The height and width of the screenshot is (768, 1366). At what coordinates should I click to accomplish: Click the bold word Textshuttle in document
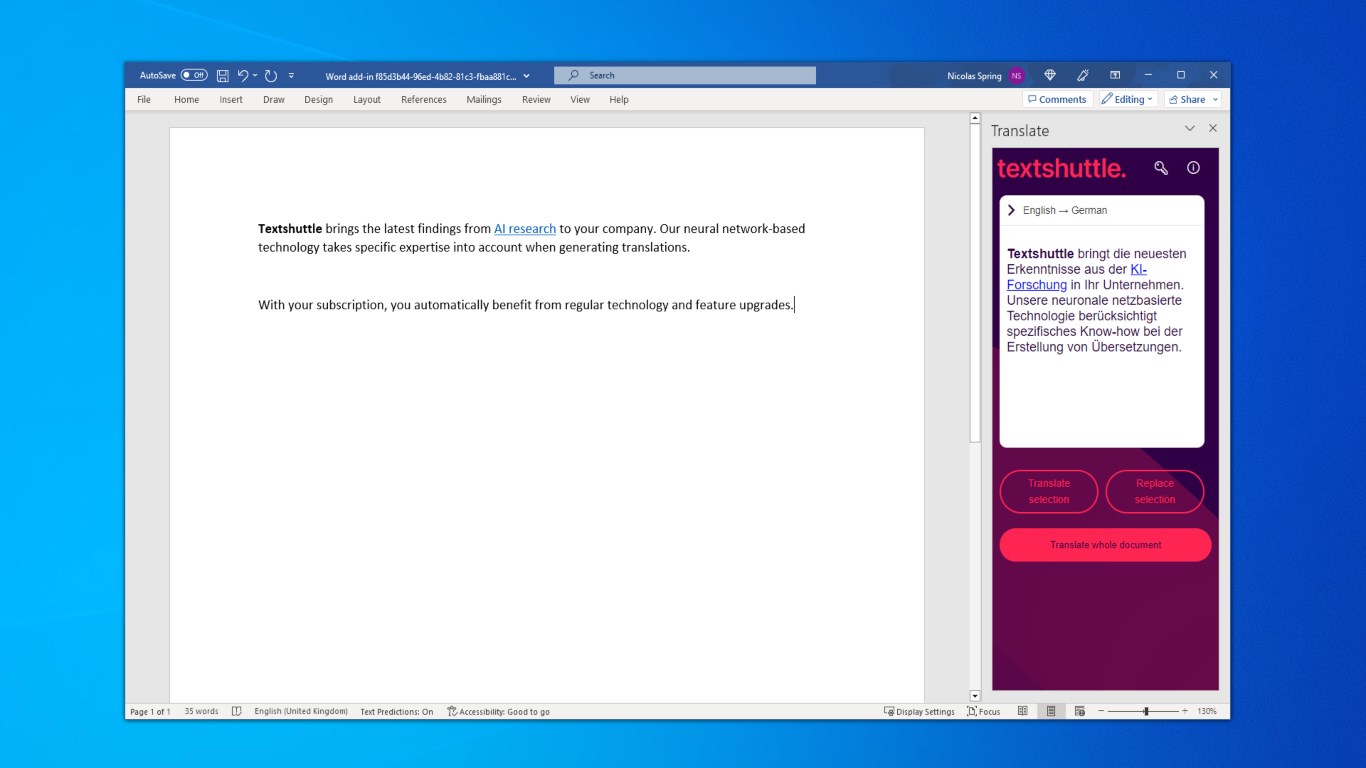click(290, 229)
